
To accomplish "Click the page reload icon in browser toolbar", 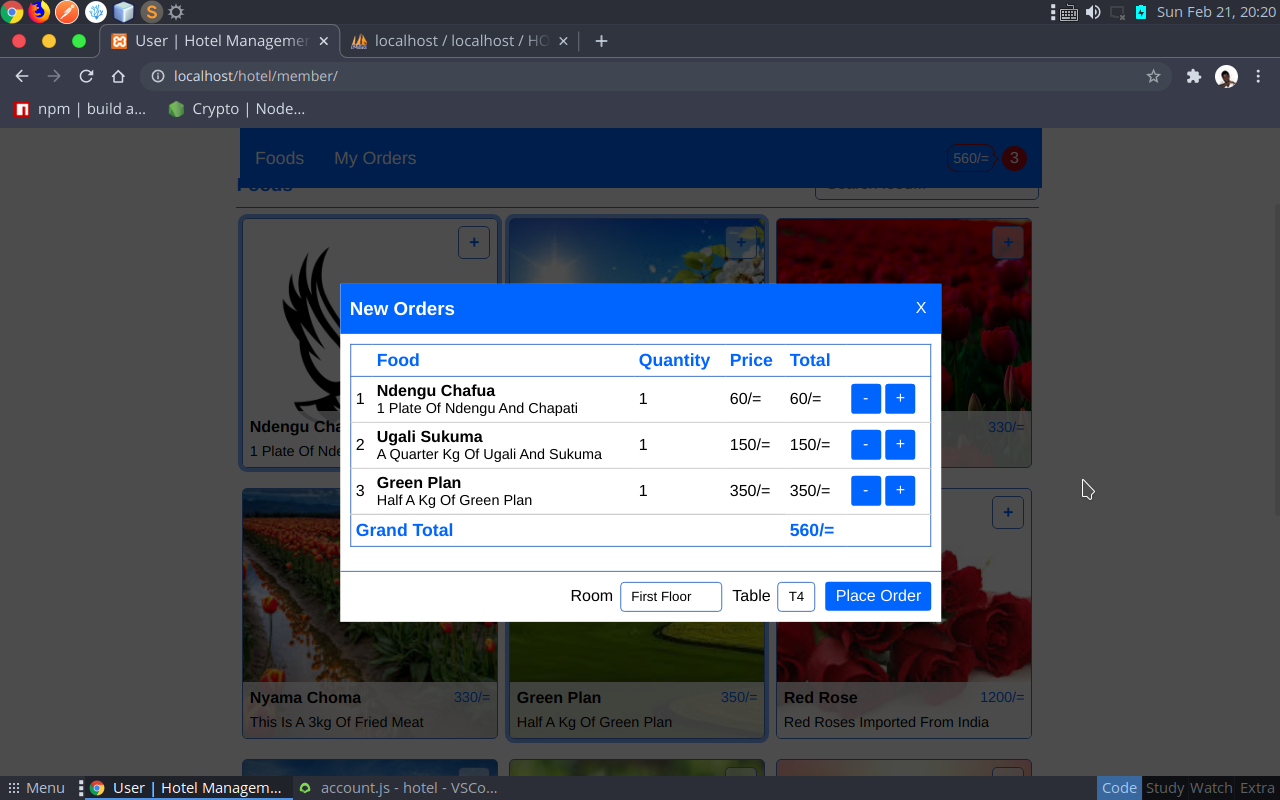I will coord(86,76).
